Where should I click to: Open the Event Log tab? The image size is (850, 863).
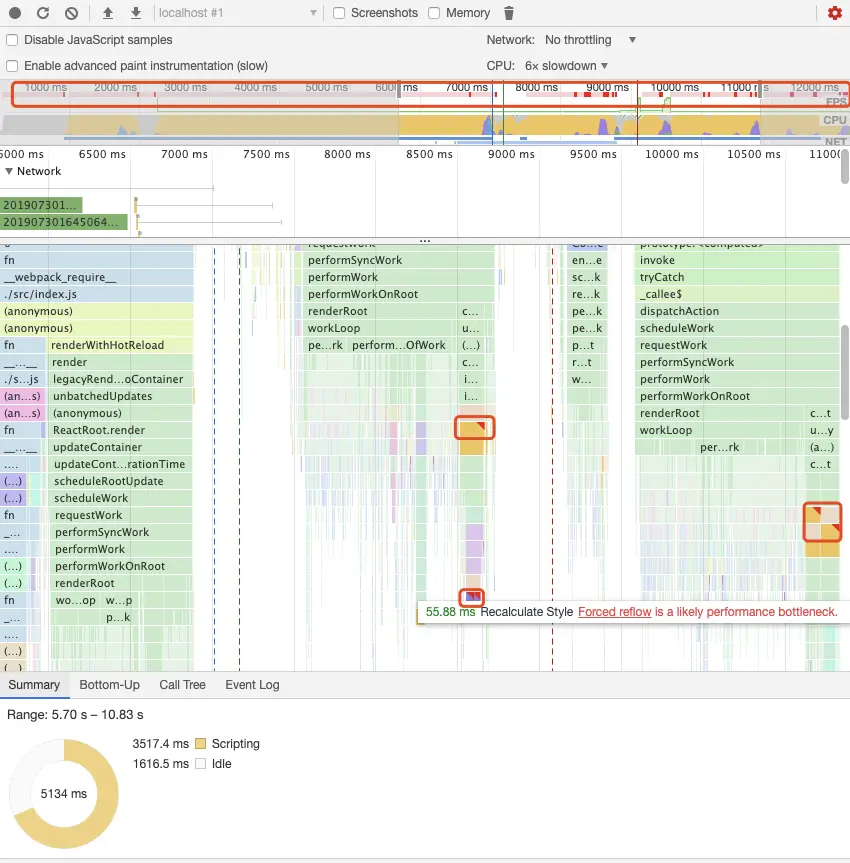coord(252,685)
